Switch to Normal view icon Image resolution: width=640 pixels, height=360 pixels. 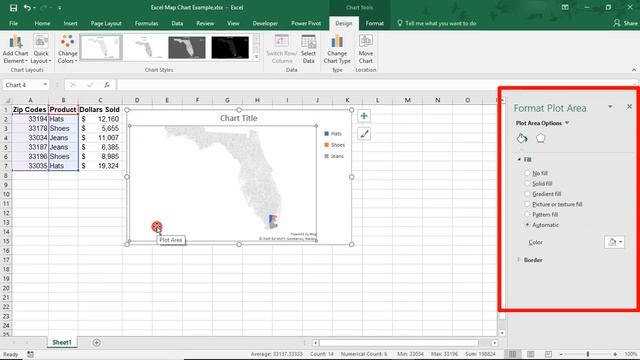tap(512, 354)
